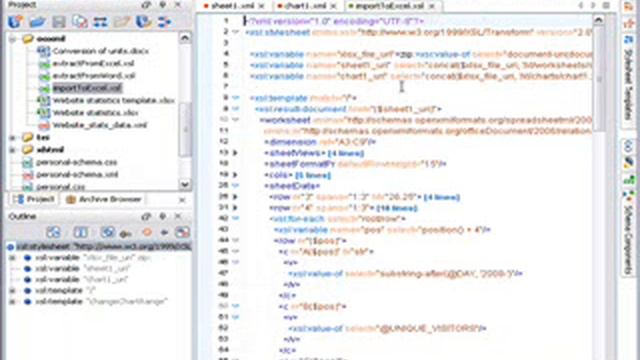Switch to the Archive Browser tab
640x360 pixels.
tap(104, 199)
